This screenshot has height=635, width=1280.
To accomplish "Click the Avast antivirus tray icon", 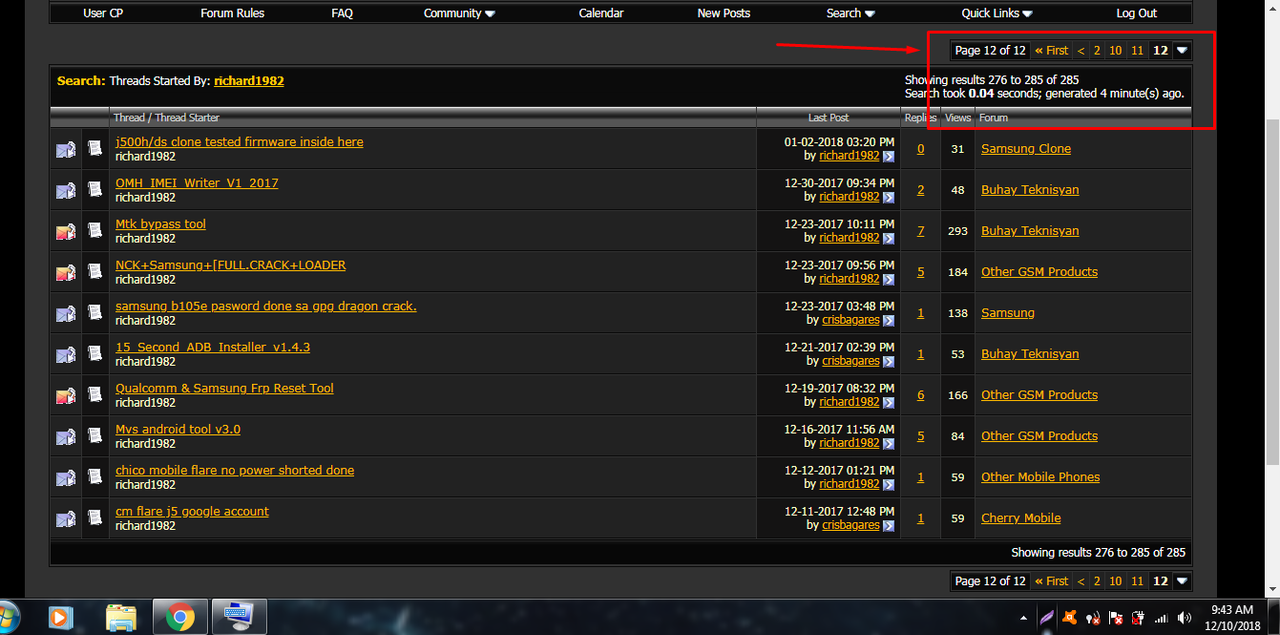I will click(x=1069, y=617).
